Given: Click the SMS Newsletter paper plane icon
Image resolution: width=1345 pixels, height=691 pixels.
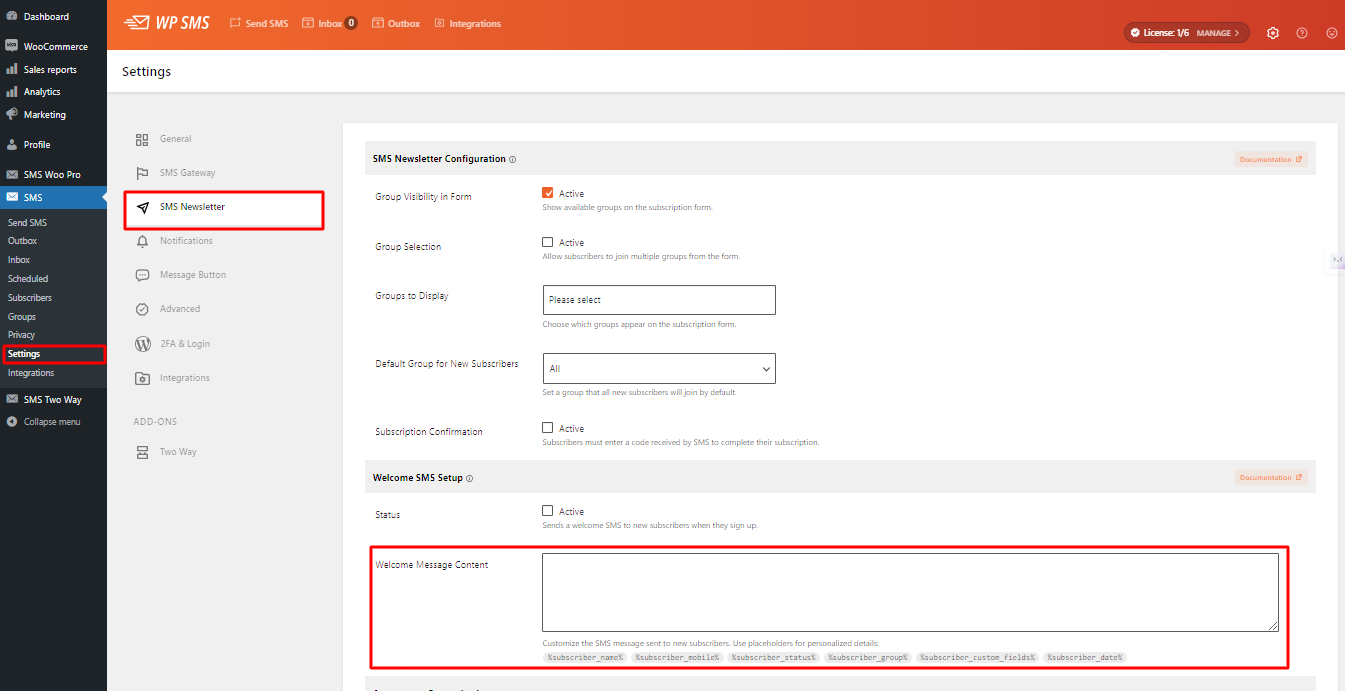Looking at the screenshot, I should point(142,207).
